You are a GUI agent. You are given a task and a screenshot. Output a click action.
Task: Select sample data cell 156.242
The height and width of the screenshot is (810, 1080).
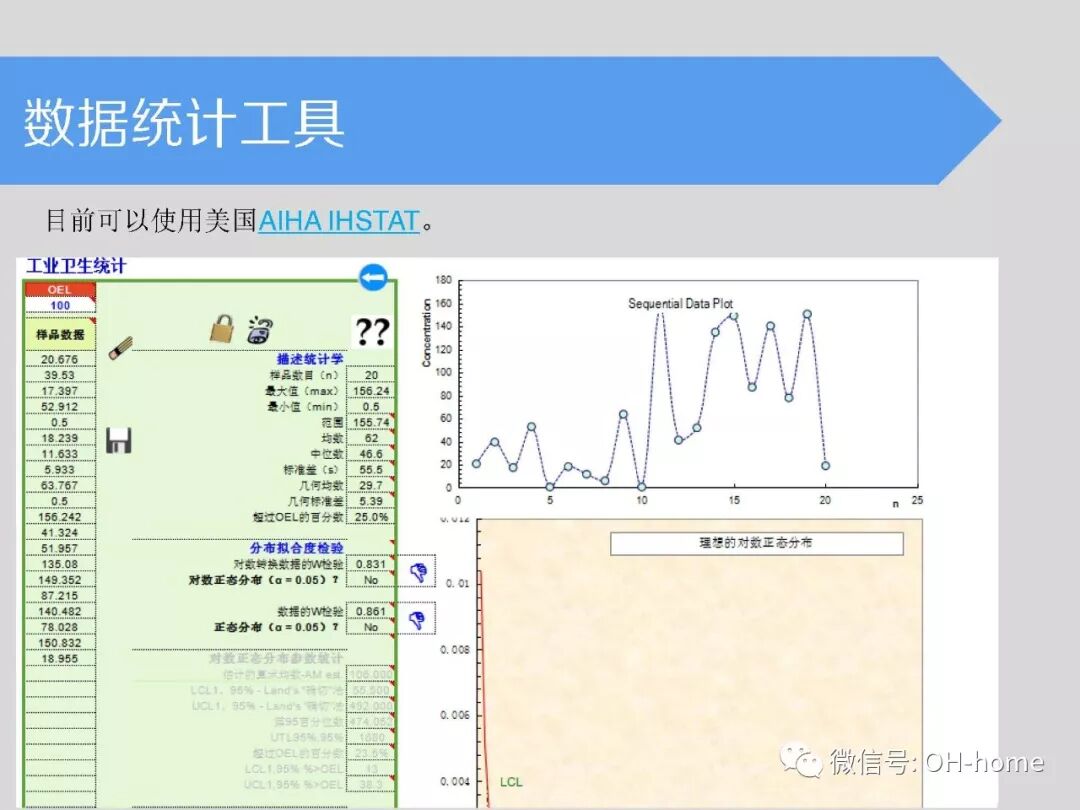click(60, 517)
